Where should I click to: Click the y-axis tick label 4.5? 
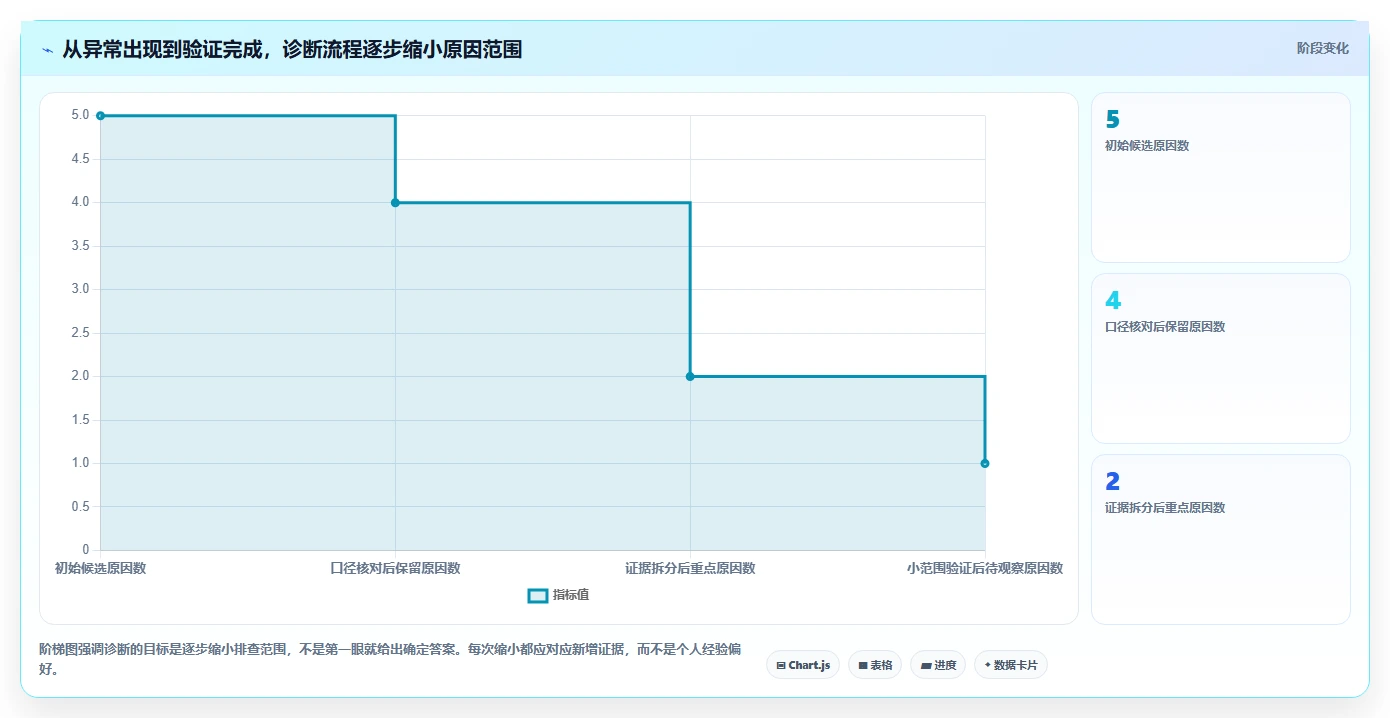[80, 159]
